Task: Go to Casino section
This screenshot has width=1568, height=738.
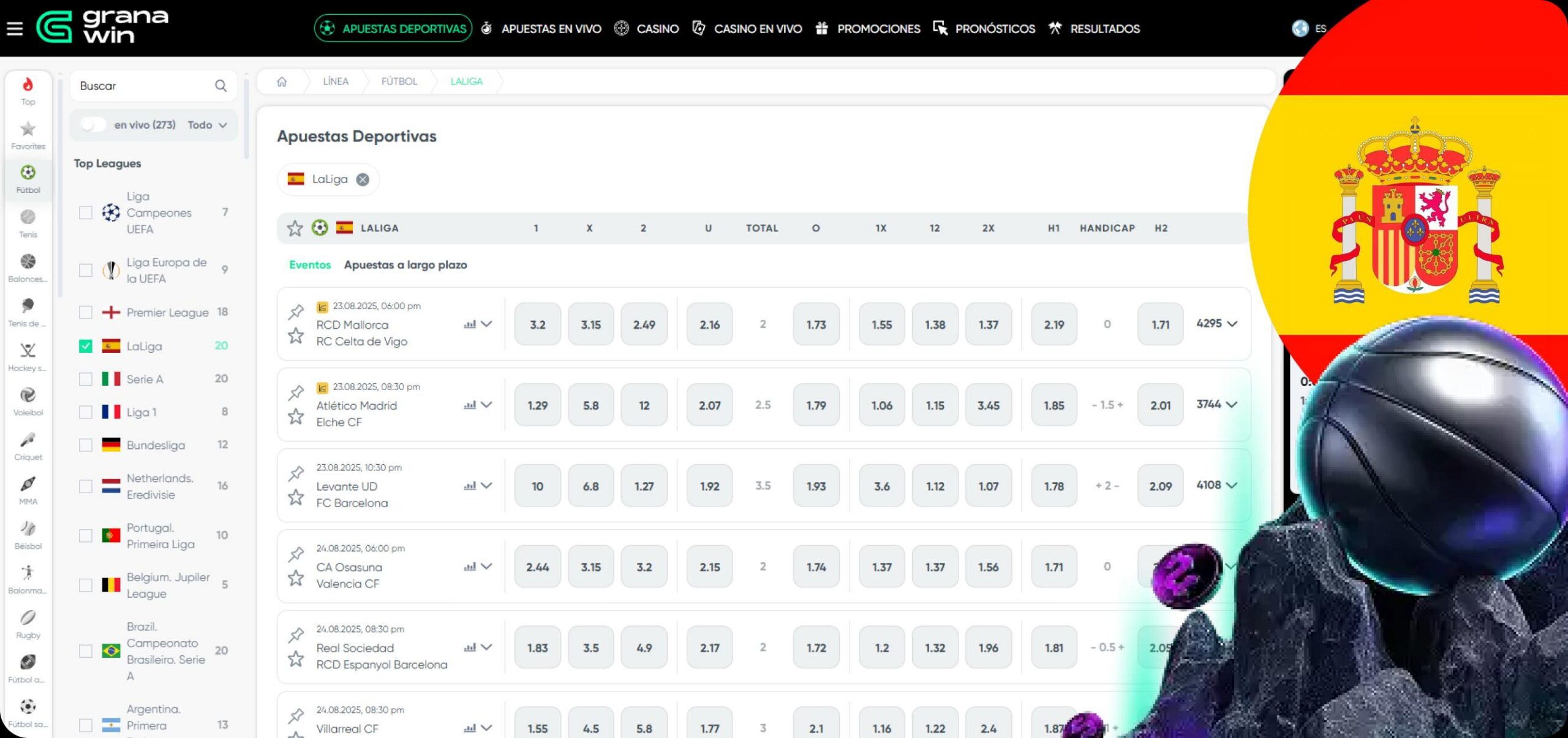Action: (x=647, y=28)
